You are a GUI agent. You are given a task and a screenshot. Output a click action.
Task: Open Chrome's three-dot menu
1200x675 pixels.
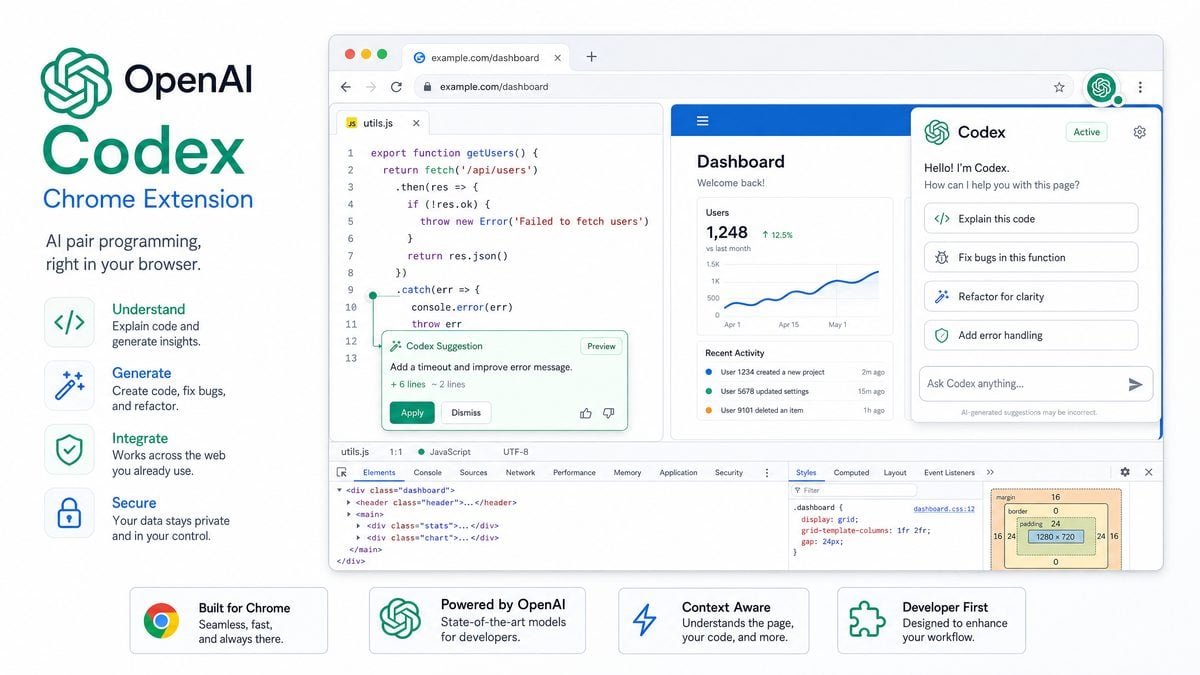point(1140,87)
